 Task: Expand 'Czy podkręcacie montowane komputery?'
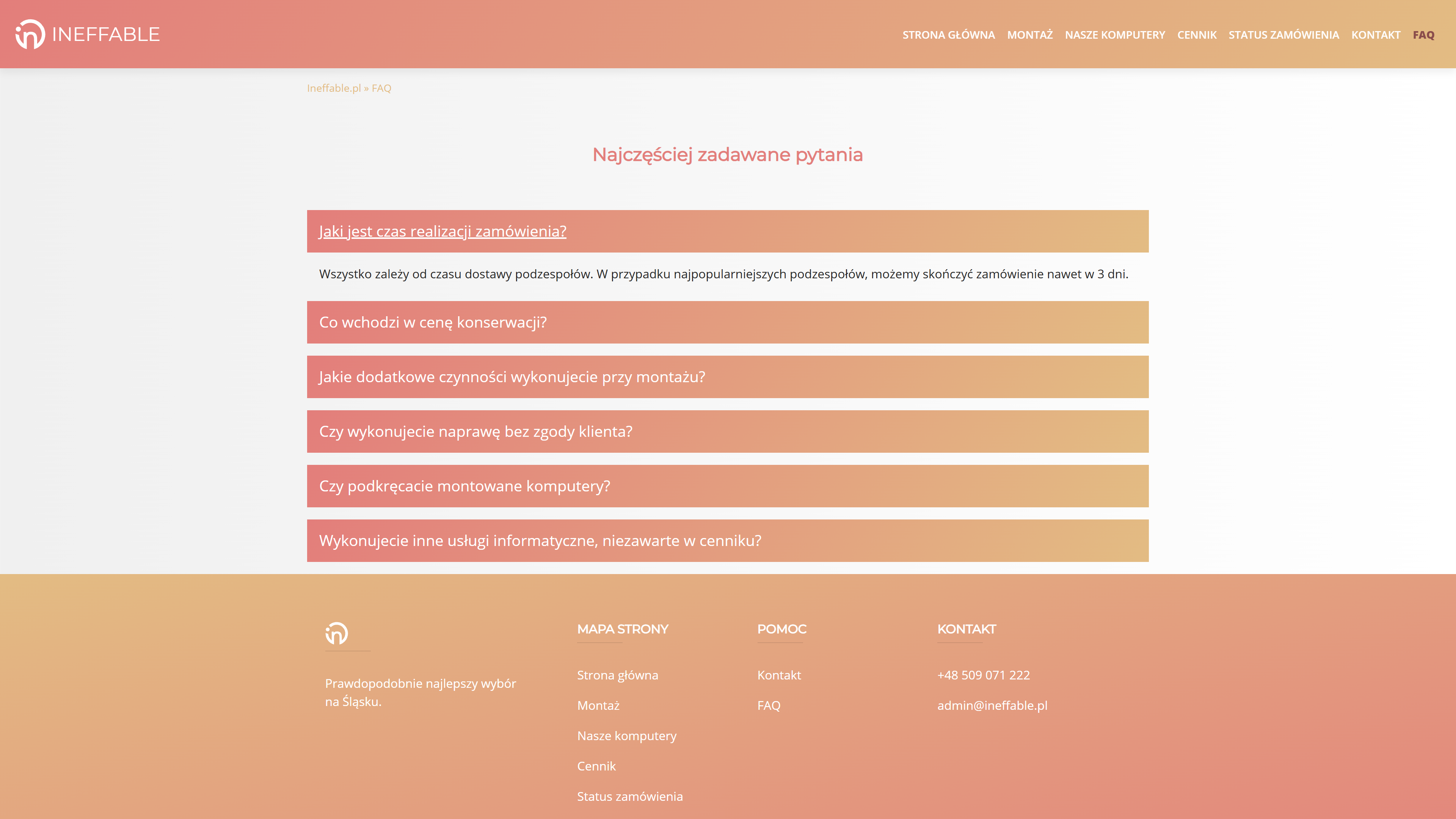coord(464,486)
